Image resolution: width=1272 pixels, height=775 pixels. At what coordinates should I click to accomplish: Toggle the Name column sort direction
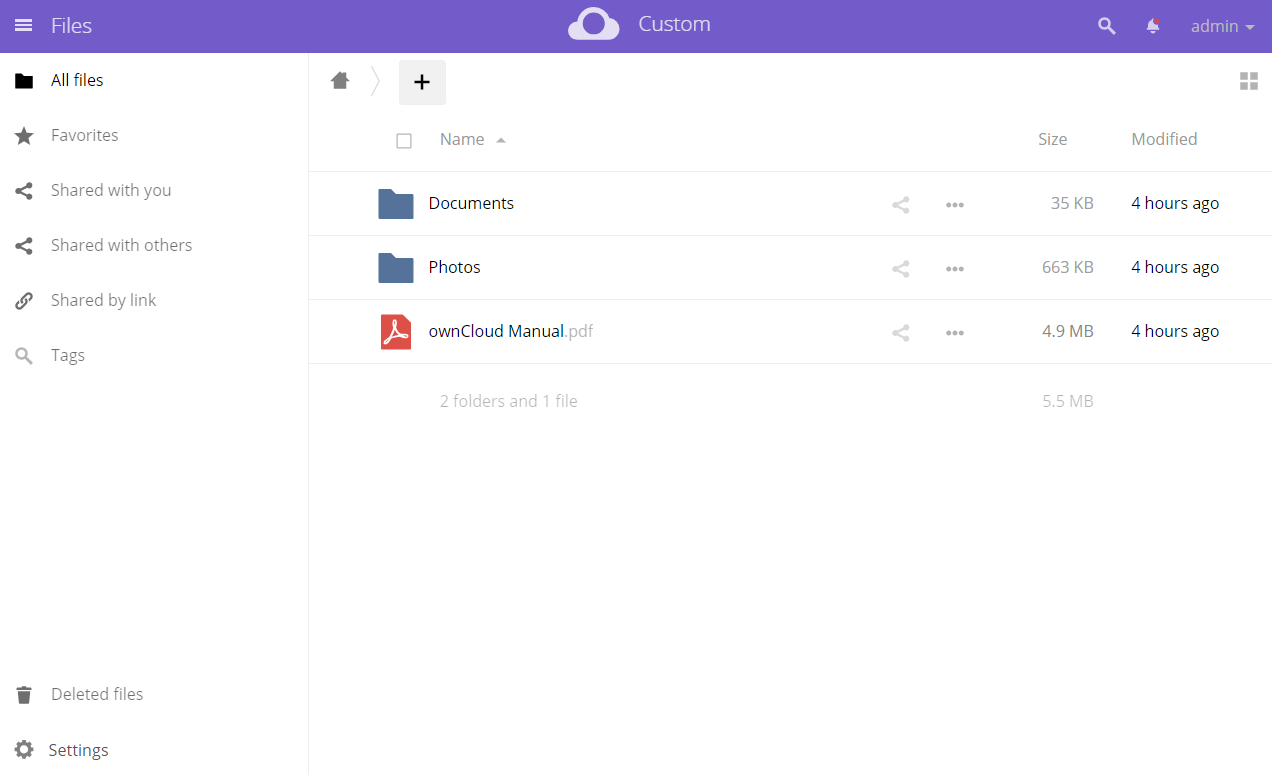click(x=462, y=139)
